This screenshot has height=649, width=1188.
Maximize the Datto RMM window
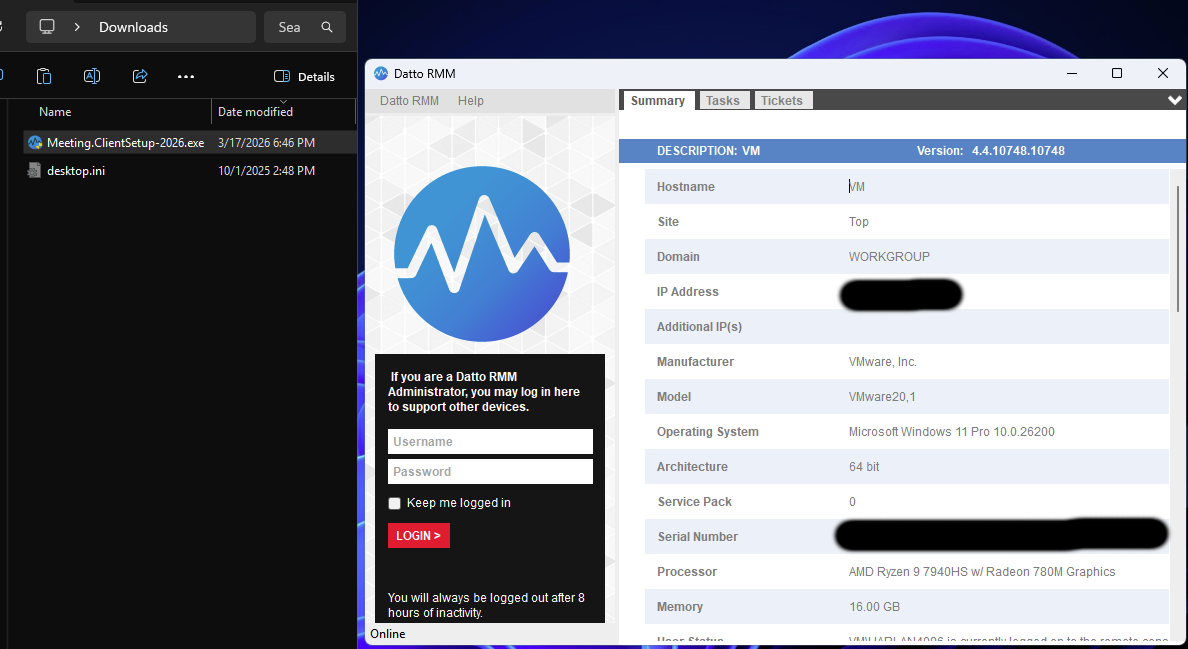coord(1117,73)
